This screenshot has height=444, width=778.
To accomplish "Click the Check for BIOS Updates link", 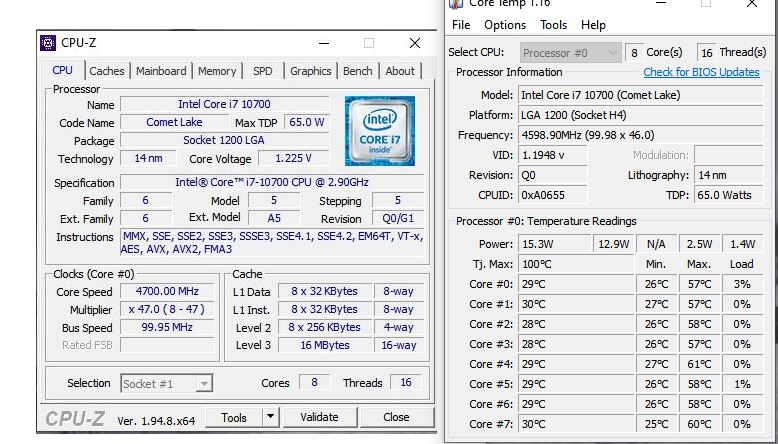I will click(701, 72).
